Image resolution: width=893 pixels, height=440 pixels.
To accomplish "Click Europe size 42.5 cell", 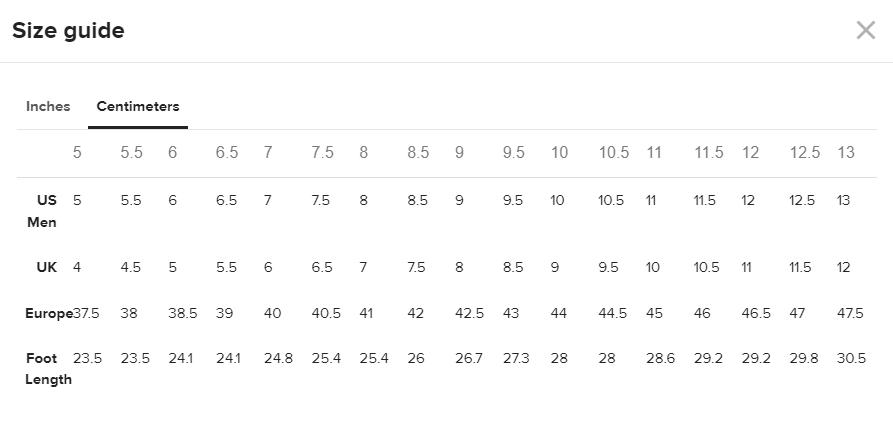I will point(469,314).
